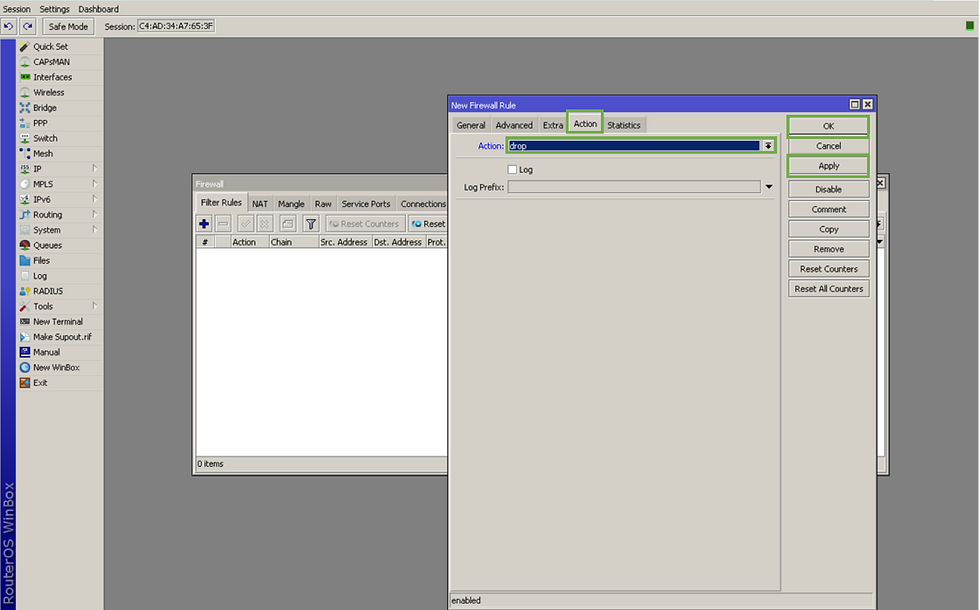This screenshot has height=610, width=980.
Task: Expand the IPv6 submenu
Action: click(94, 199)
